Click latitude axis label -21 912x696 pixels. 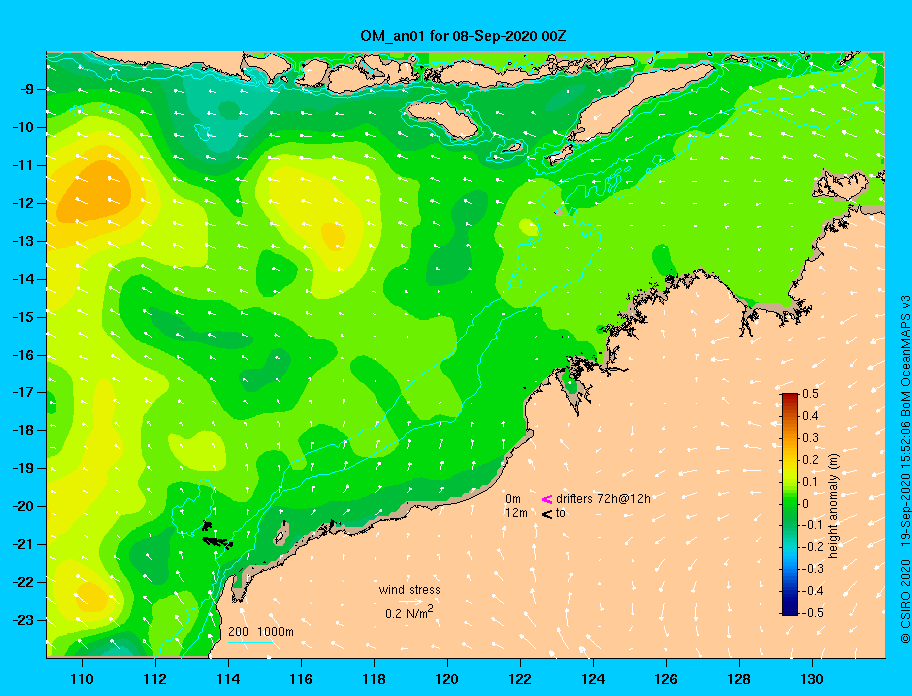[23, 544]
